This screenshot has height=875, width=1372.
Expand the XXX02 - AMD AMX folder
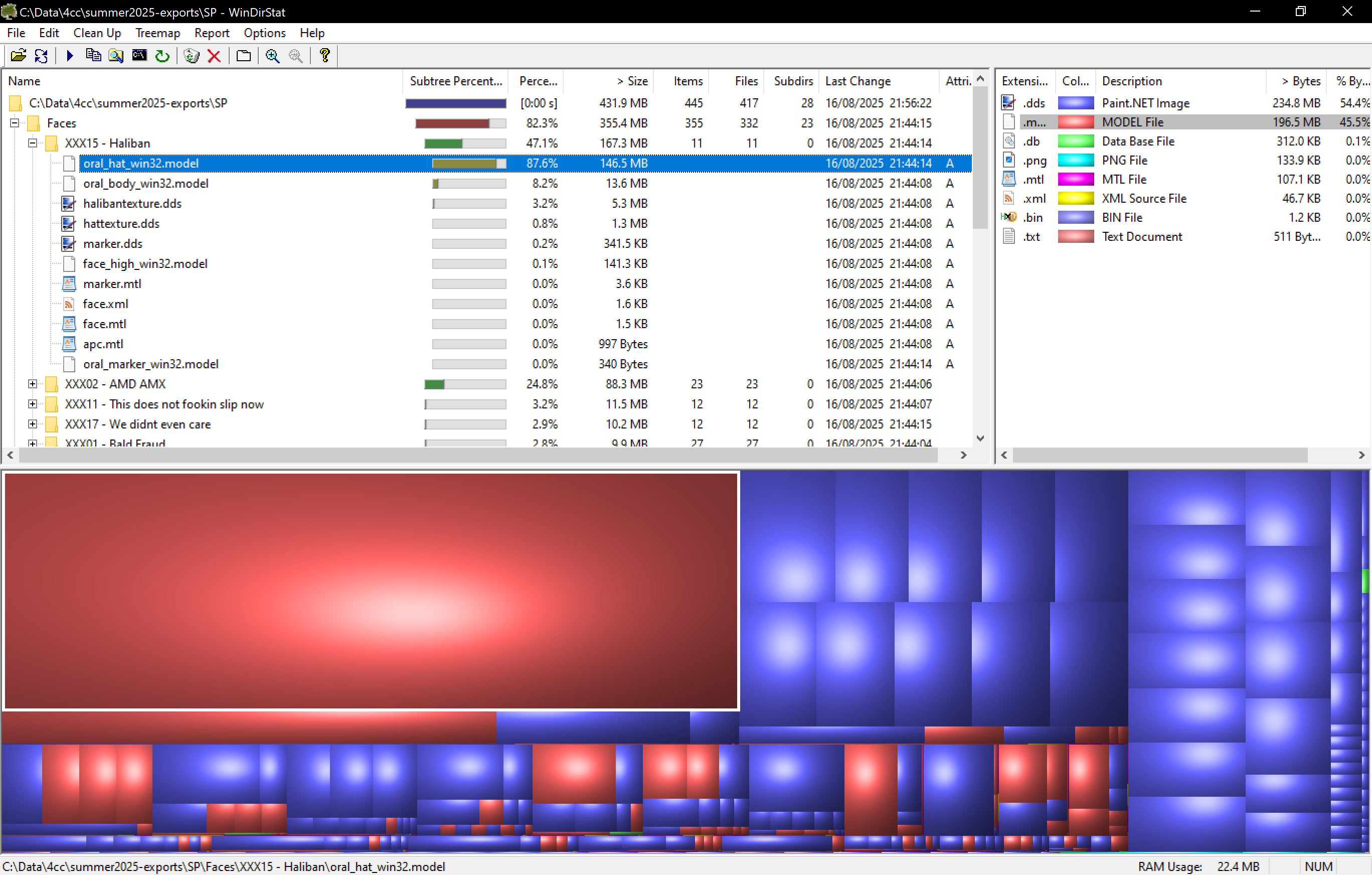pos(33,384)
